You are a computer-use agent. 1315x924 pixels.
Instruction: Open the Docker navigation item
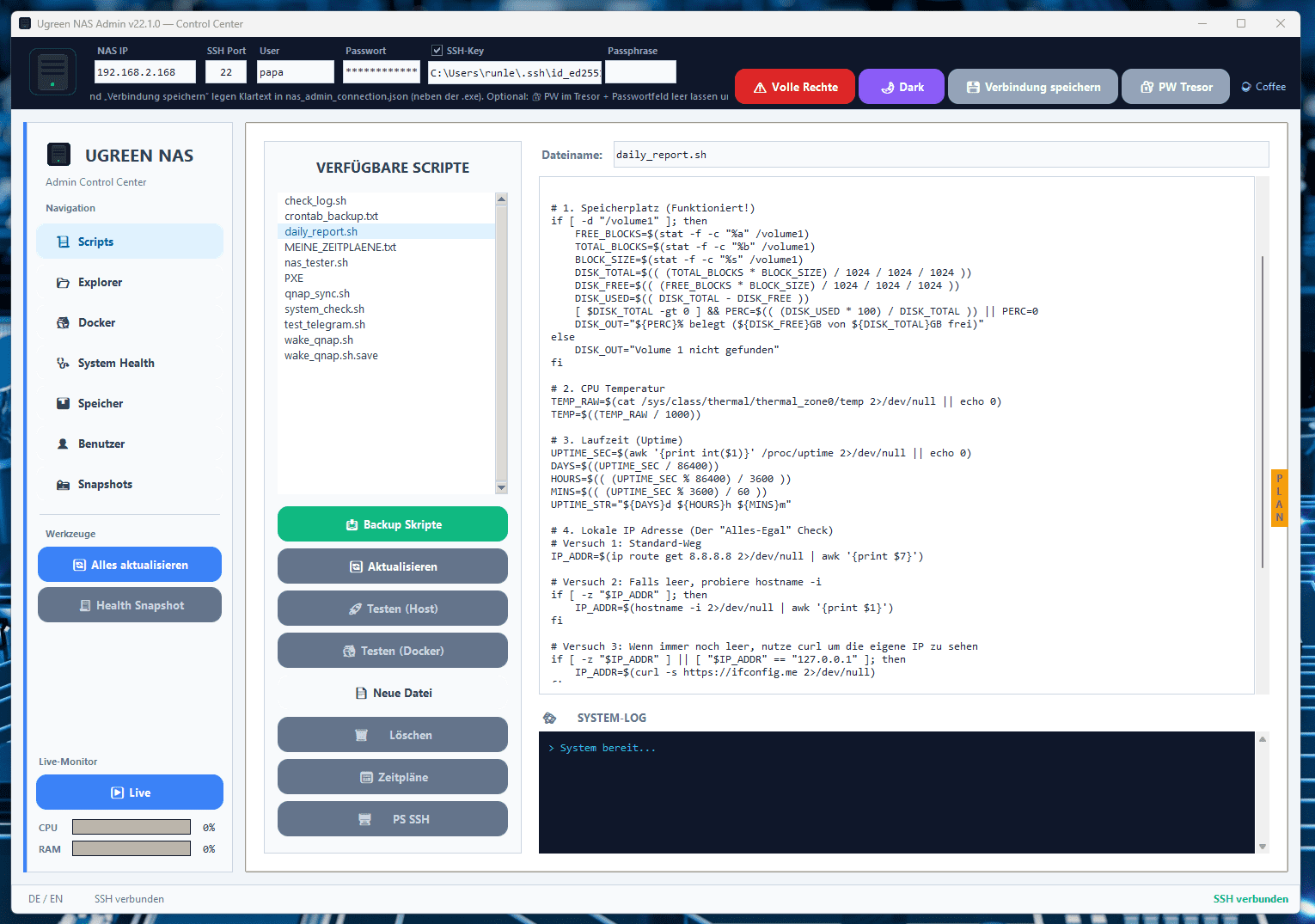[x=130, y=322]
